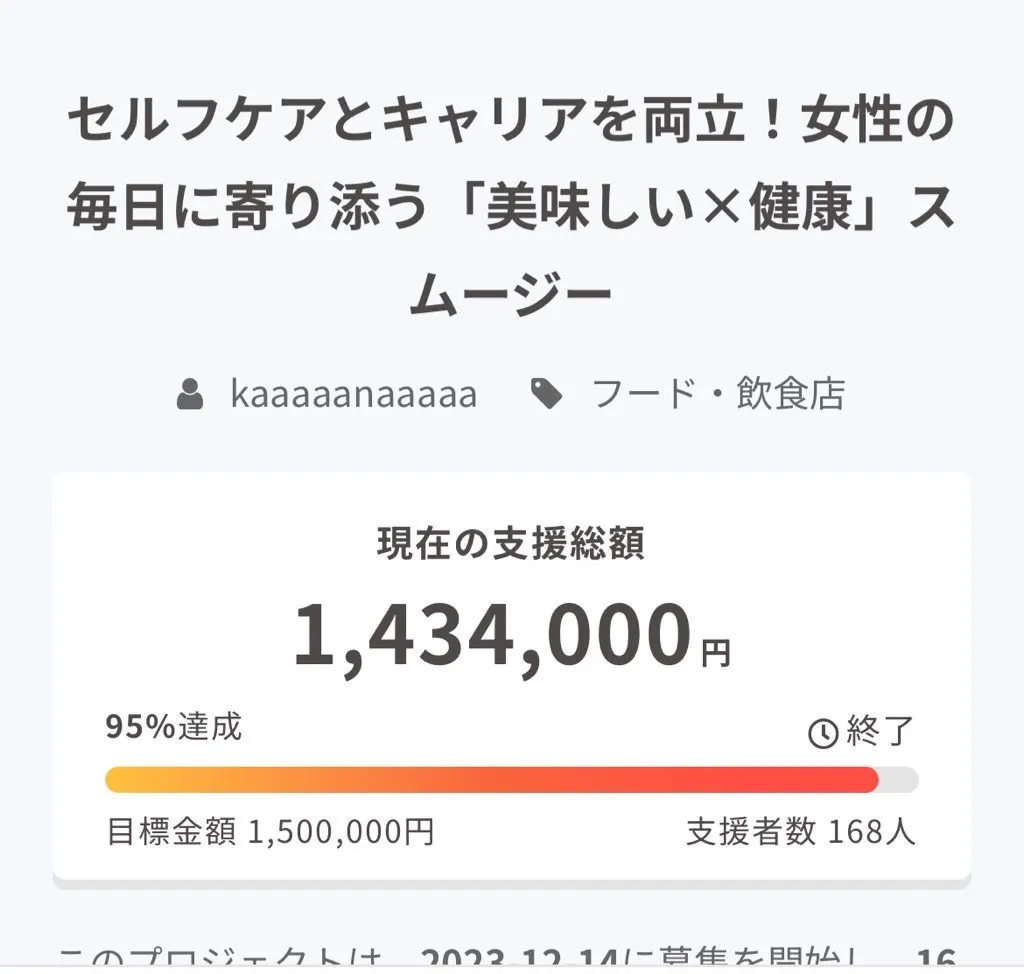Screen dimensions: 1024x974
Task: Click the person icon beside kaaaaanaaaaa
Action: (189, 395)
